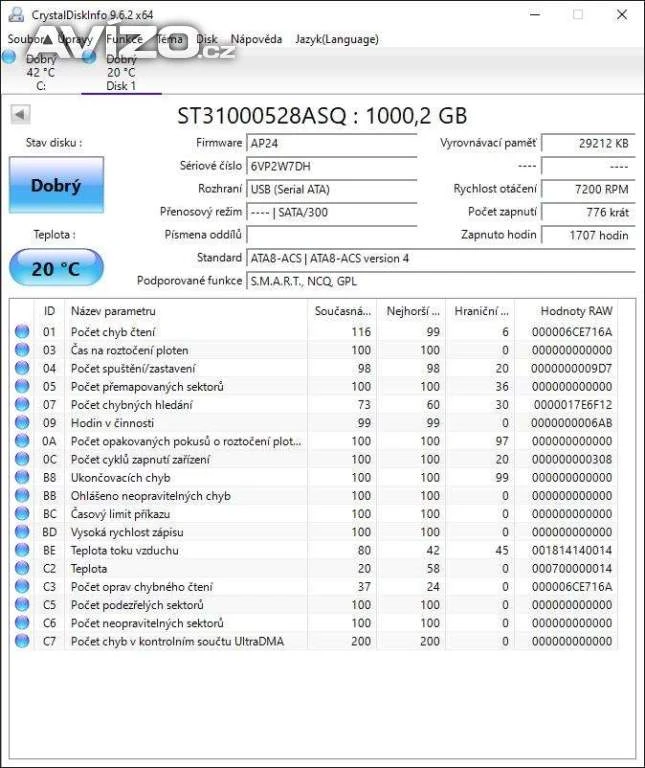
Task: Select the Počet chyb čtení row text
Action: [x=113, y=332]
